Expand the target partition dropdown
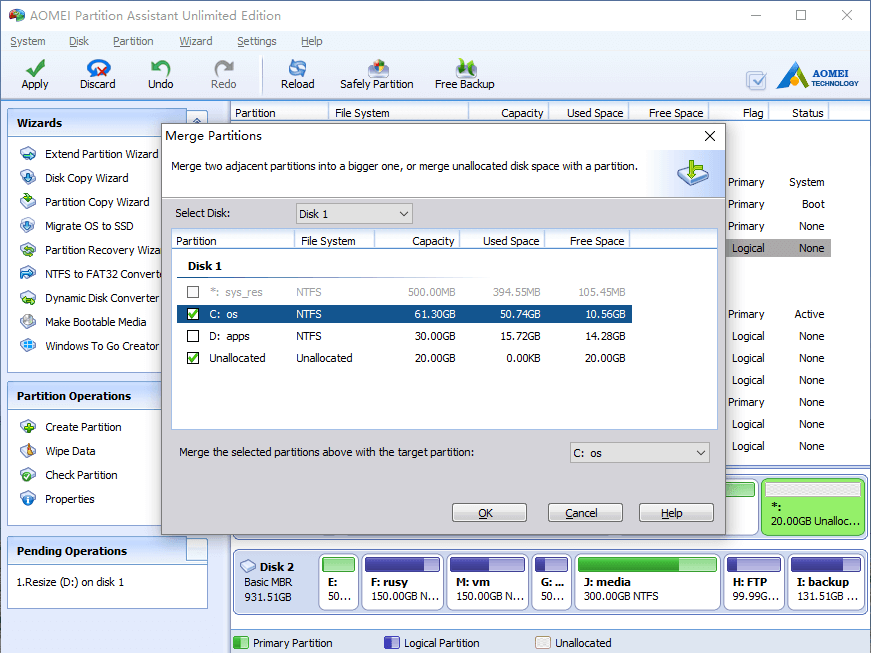Screen dimensions: 871x653 (639, 453)
